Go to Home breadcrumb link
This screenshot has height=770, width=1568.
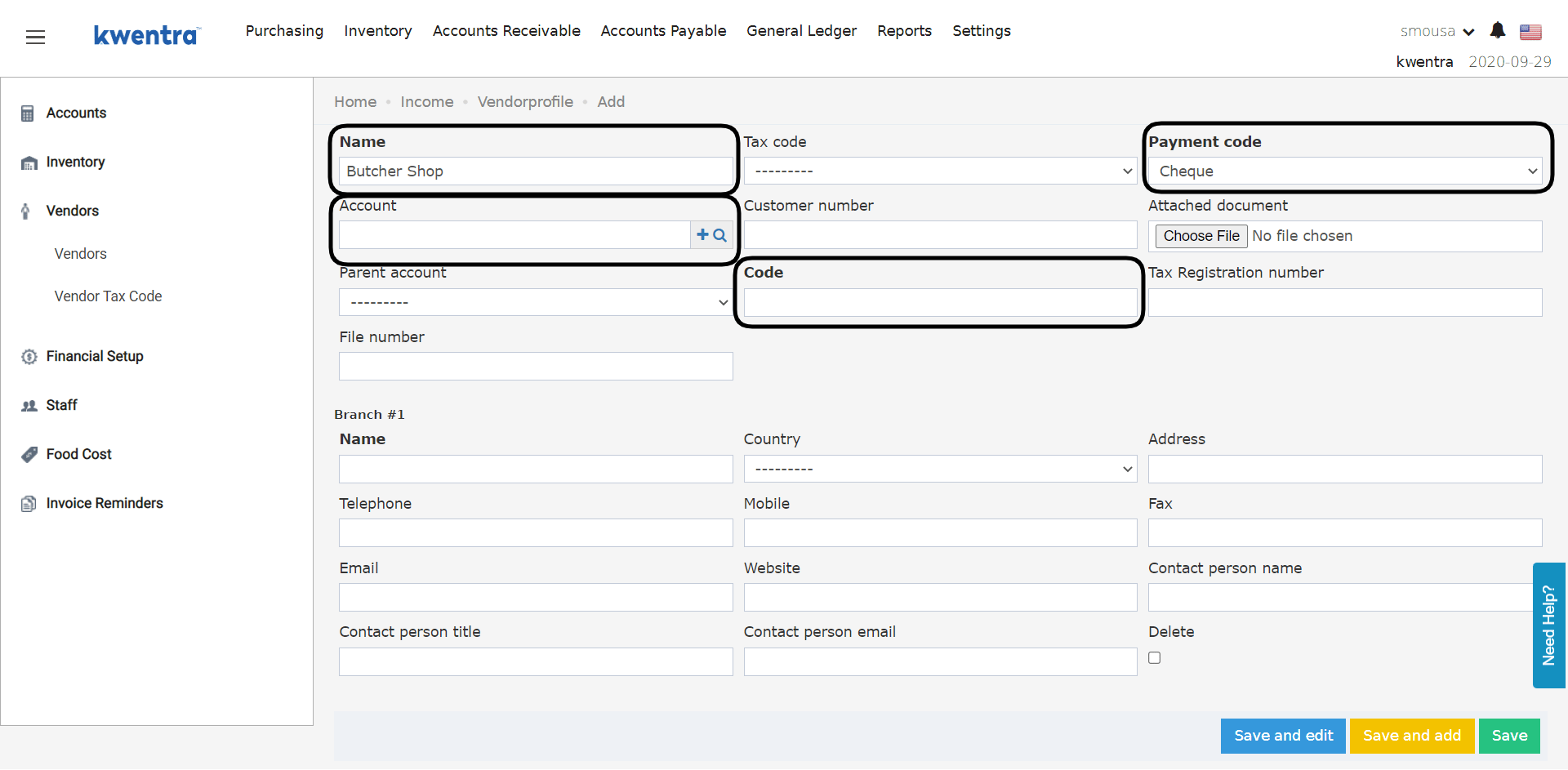(355, 102)
